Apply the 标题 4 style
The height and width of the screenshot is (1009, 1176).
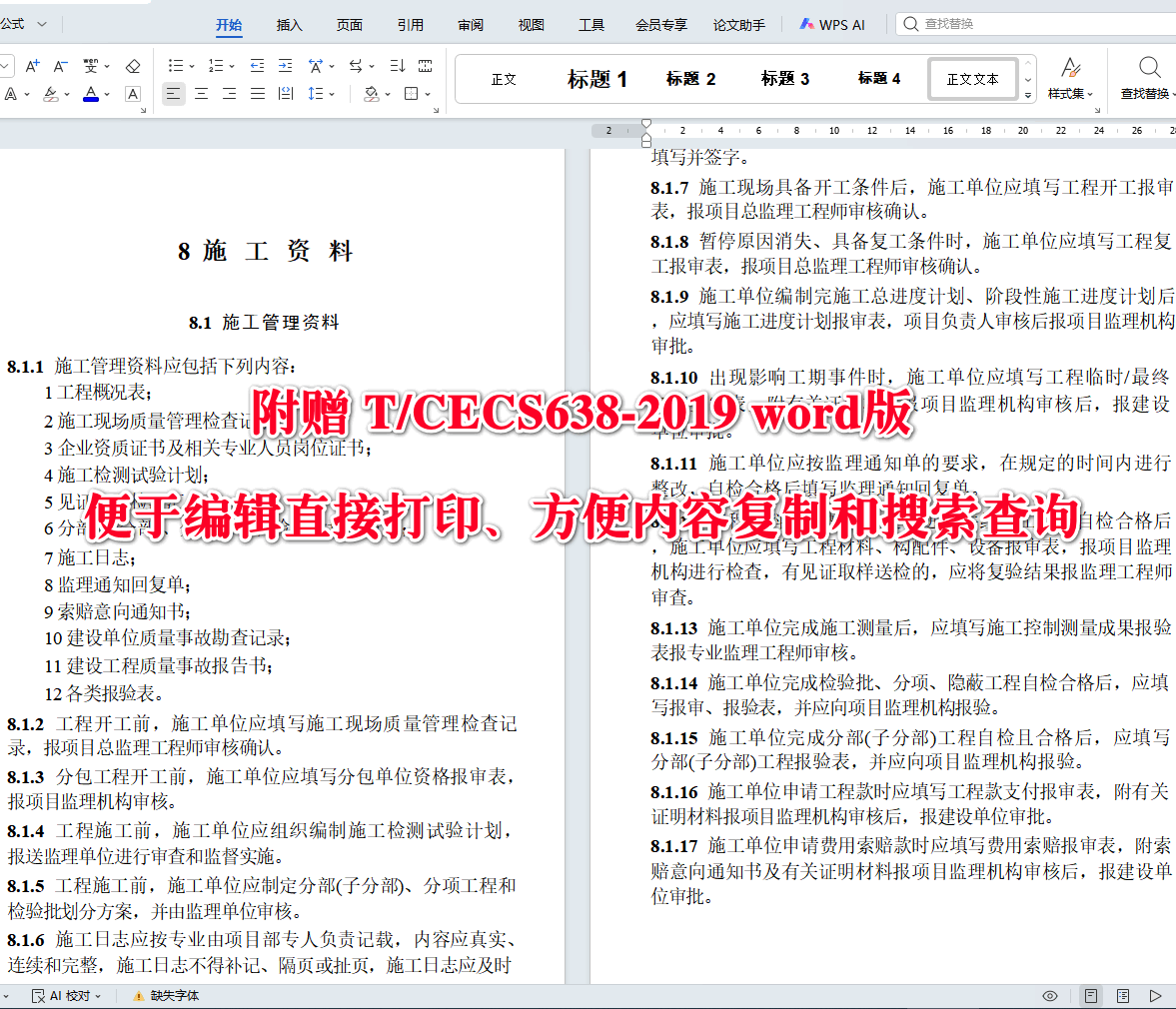(879, 78)
